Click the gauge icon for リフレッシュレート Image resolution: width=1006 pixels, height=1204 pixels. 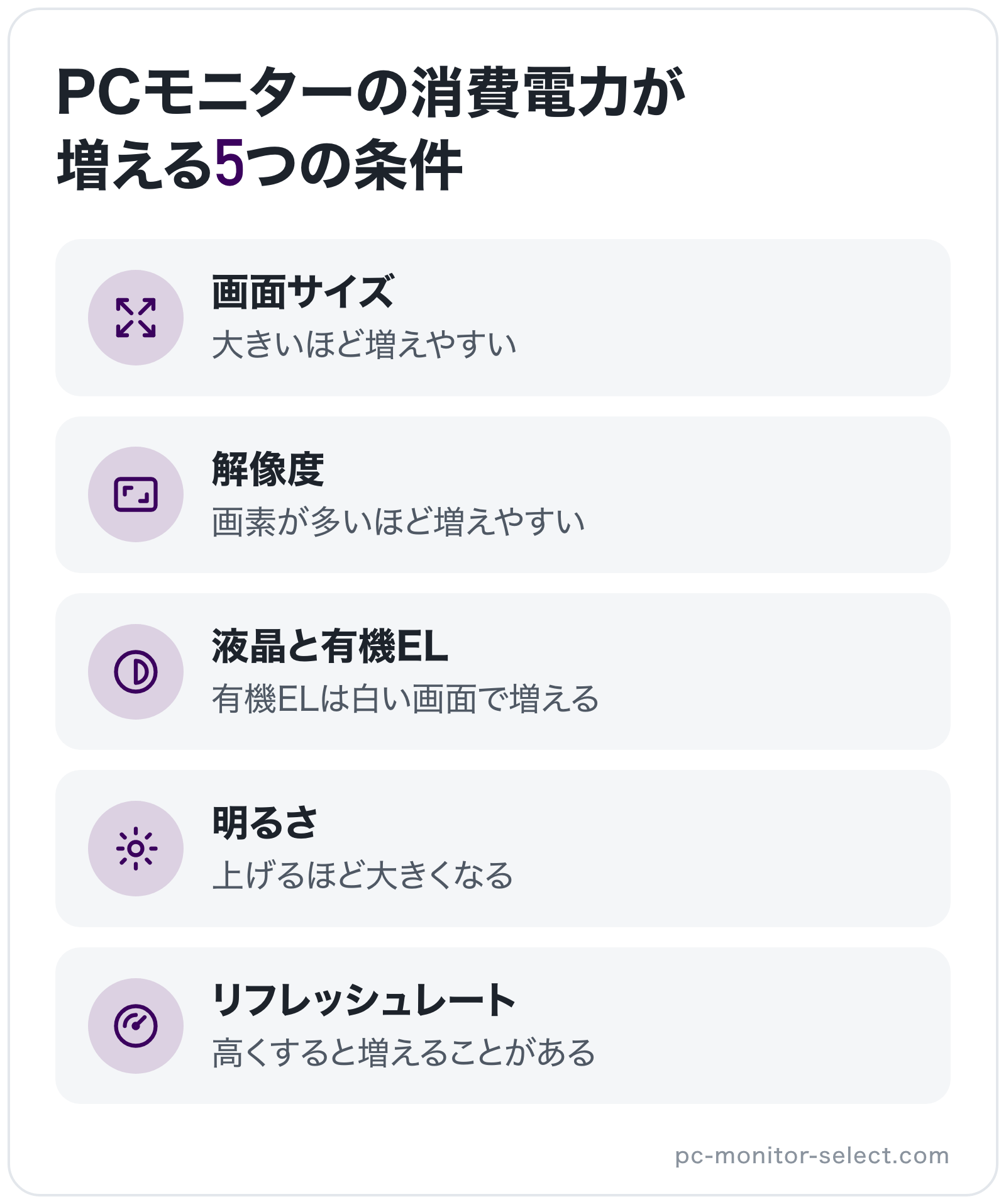pyautogui.click(x=136, y=1026)
